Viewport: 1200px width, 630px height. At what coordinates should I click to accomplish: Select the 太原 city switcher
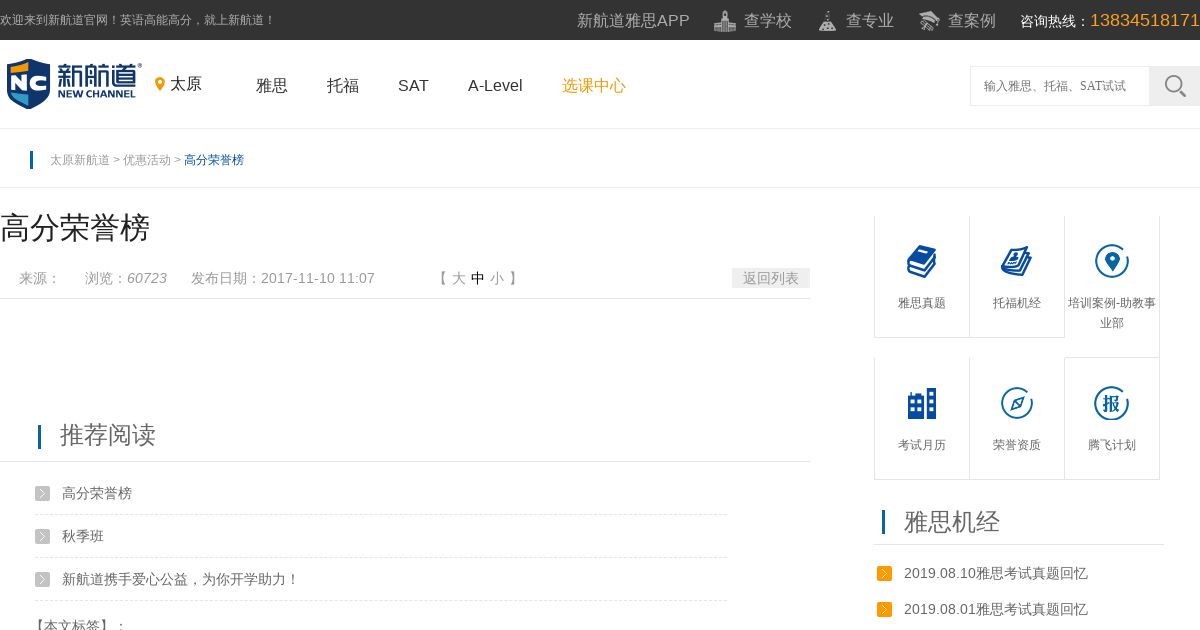pyautogui.click(x=186, y=84)
